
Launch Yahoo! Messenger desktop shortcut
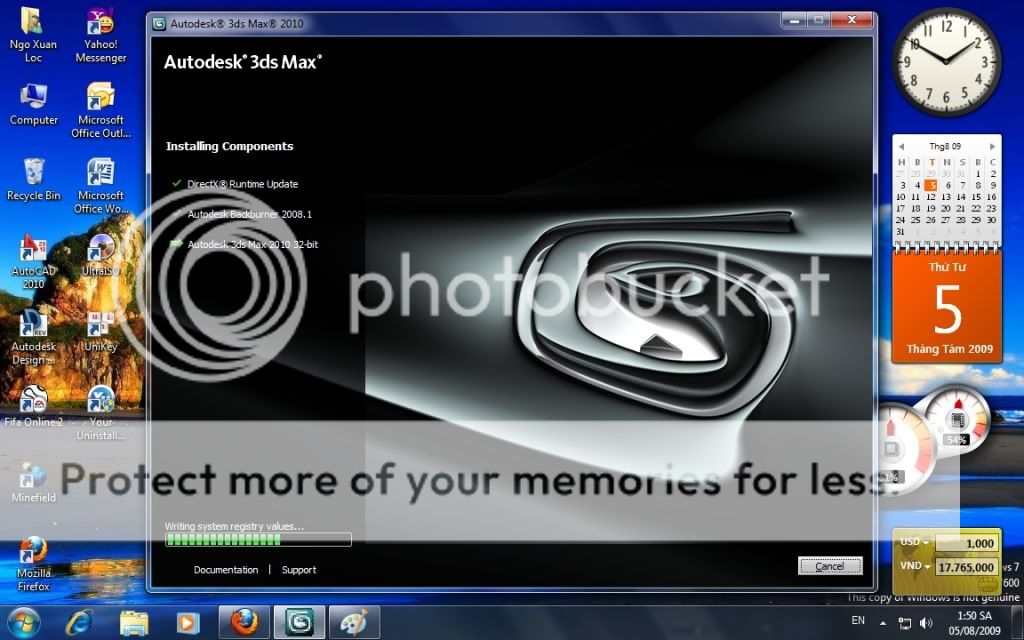click(x=101, y=34)
